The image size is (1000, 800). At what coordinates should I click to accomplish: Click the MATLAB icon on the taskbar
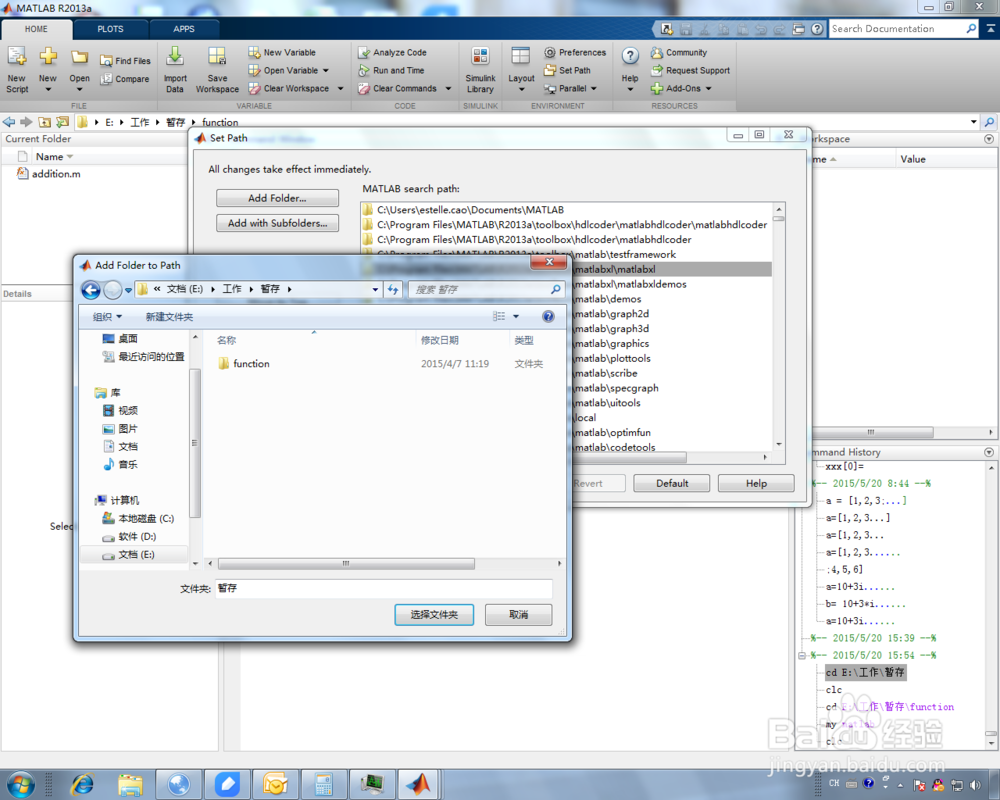click(x=418, y=784)
